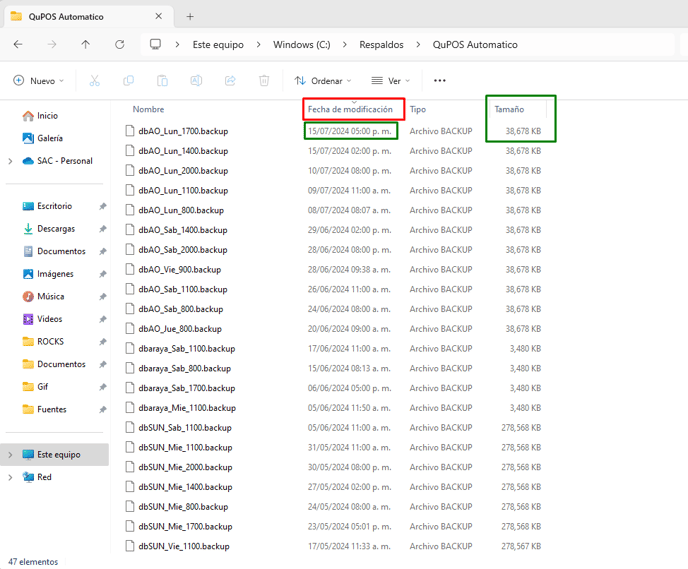The height and width of the screenshot is (569, 688).
Task: Select Red in the sidebar
Action: point(37,477)
